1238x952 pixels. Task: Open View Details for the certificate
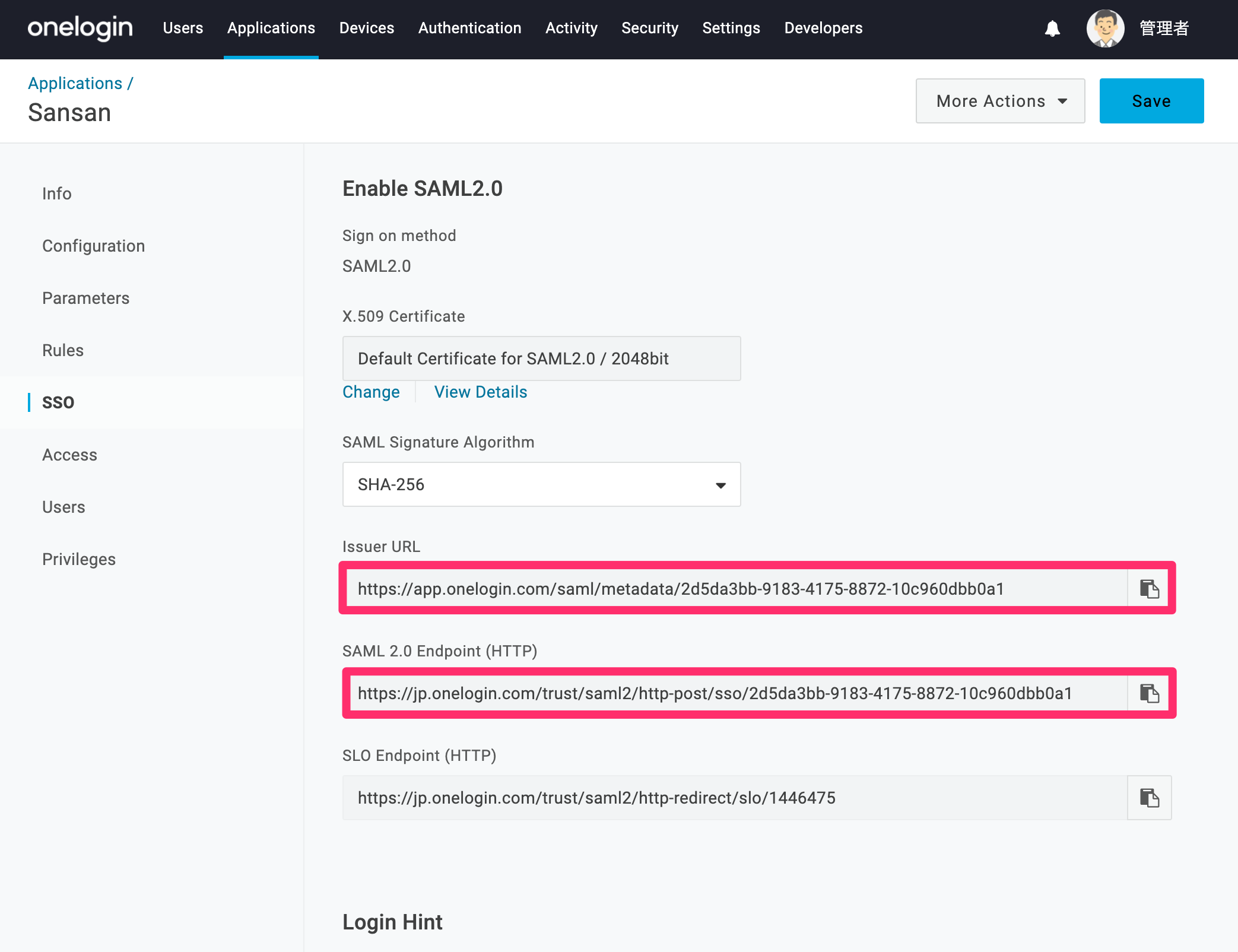click(x=481, y=392)
